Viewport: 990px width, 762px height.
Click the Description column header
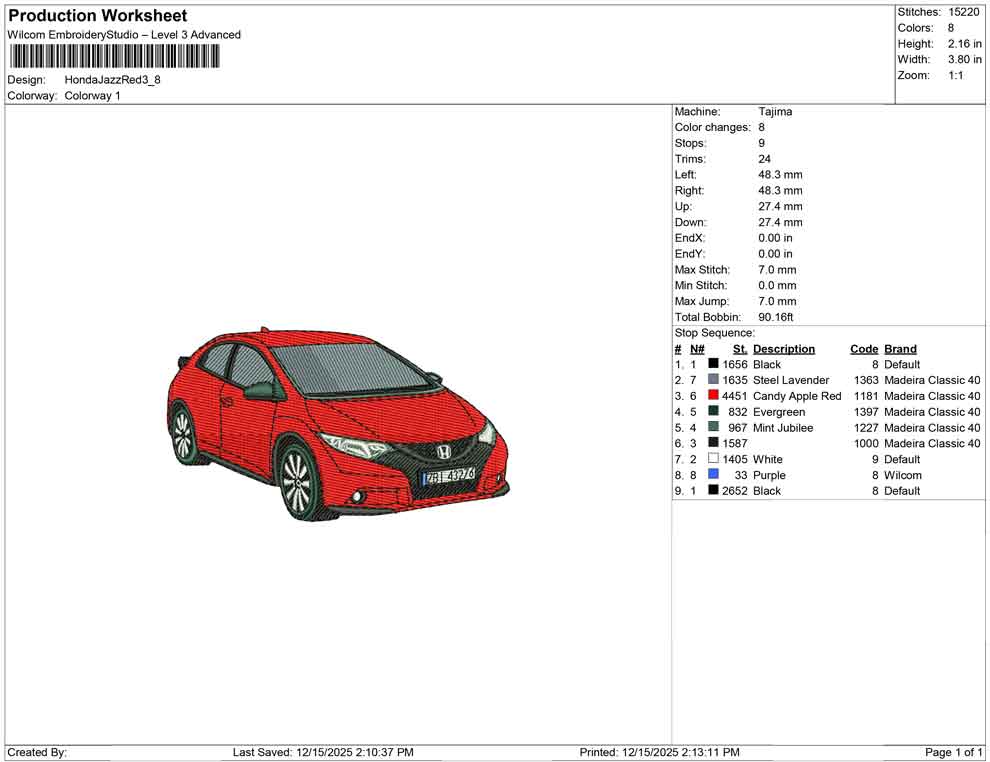(783, 348)
